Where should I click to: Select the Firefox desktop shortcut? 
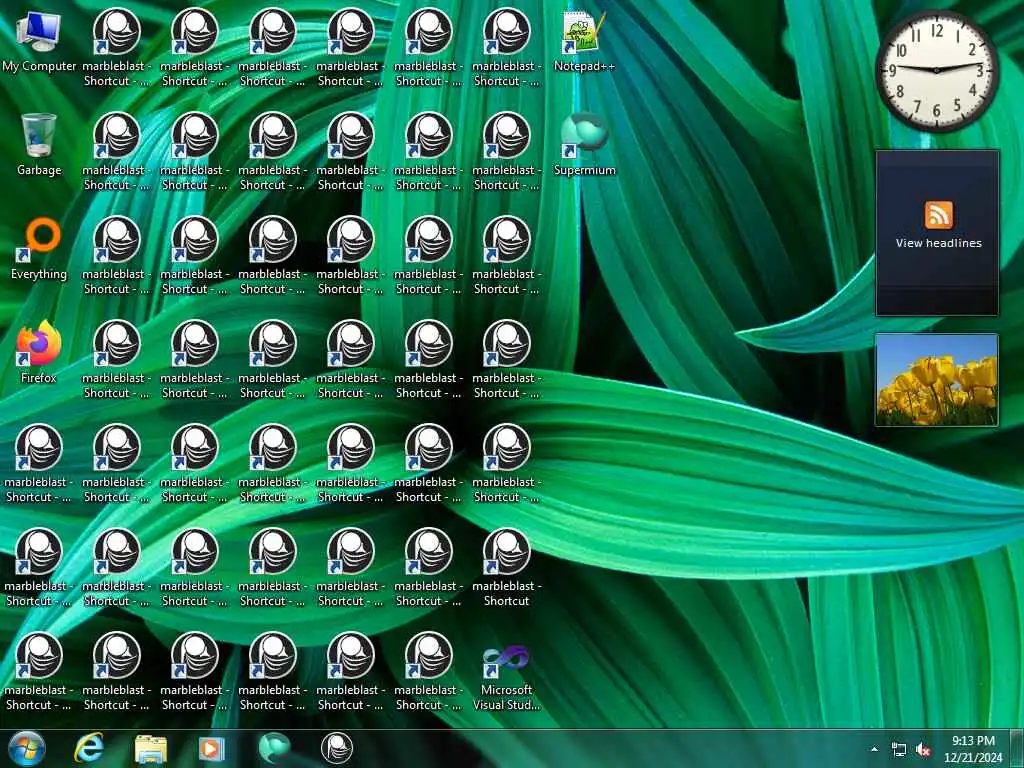(39, 353)
